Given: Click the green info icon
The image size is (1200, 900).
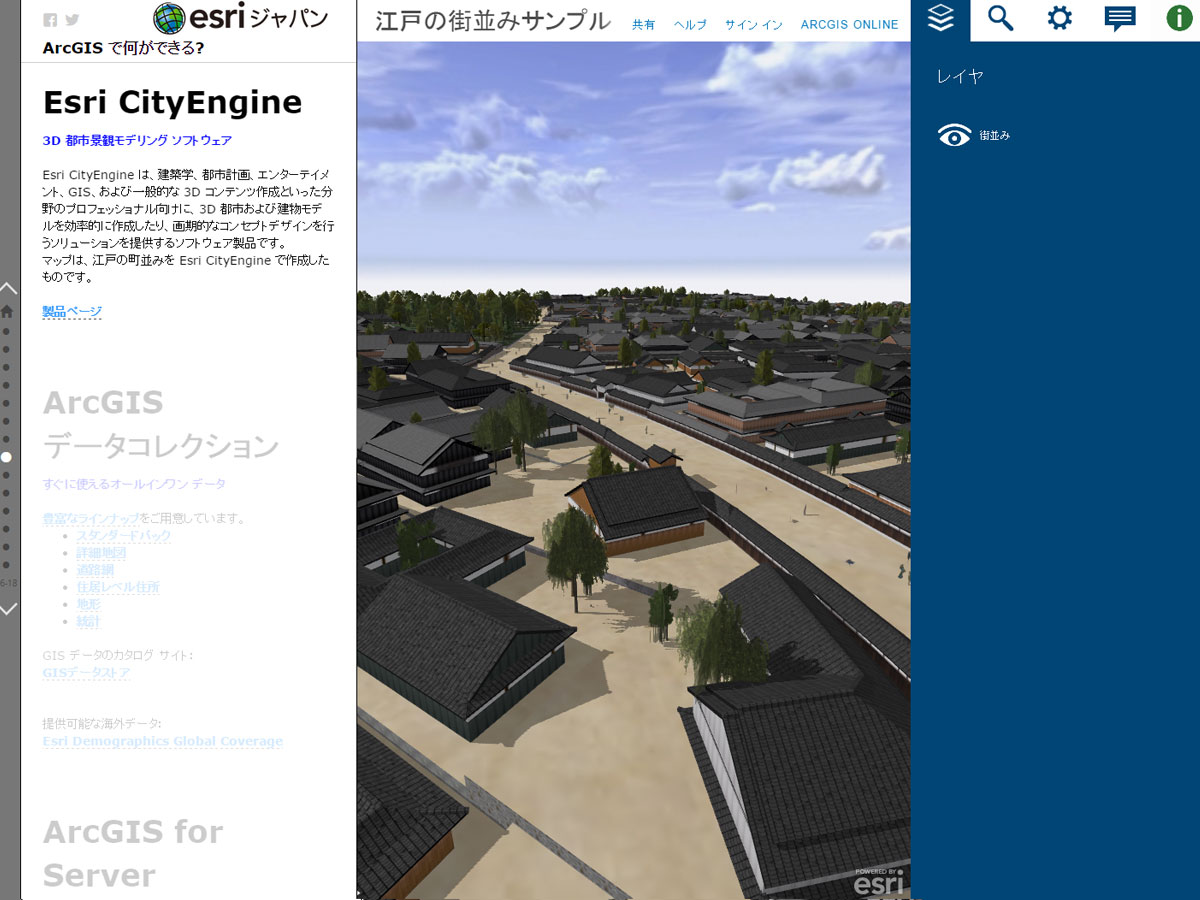Looking at the screenshot, I should 1180,19.
